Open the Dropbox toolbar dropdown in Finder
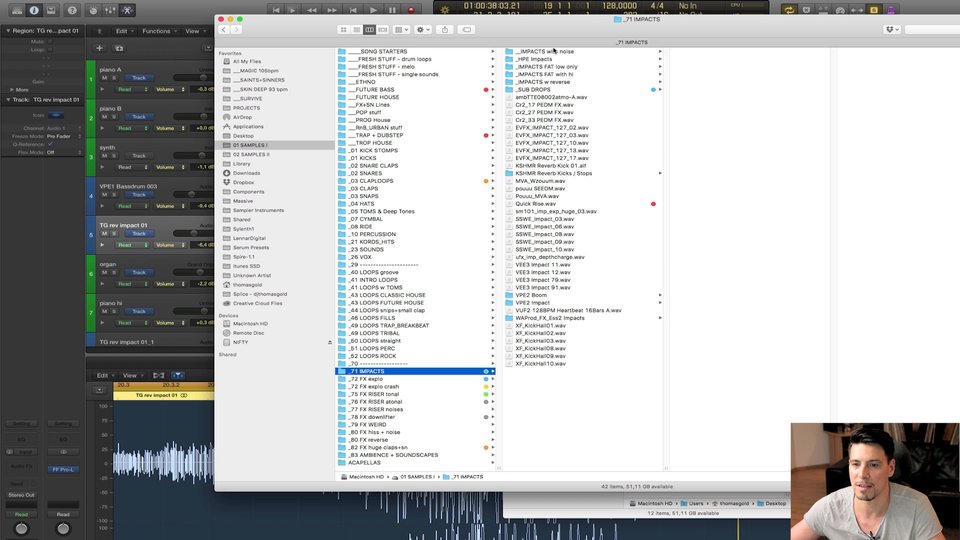This screenshot has width=960, height=540. [x=892, y=29]
